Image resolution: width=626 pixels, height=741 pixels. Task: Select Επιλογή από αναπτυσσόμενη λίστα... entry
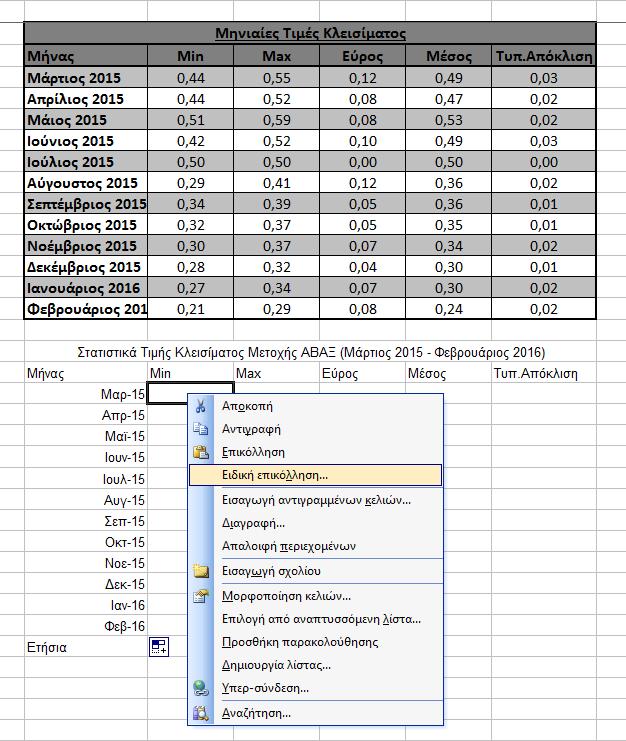click(x=315, y=619)
